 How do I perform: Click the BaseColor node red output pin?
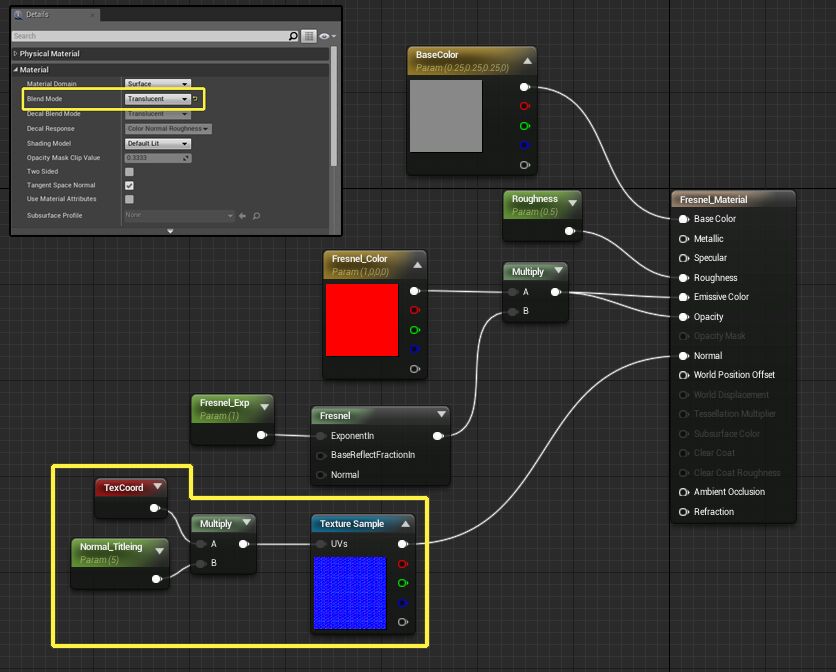(525, 106)
